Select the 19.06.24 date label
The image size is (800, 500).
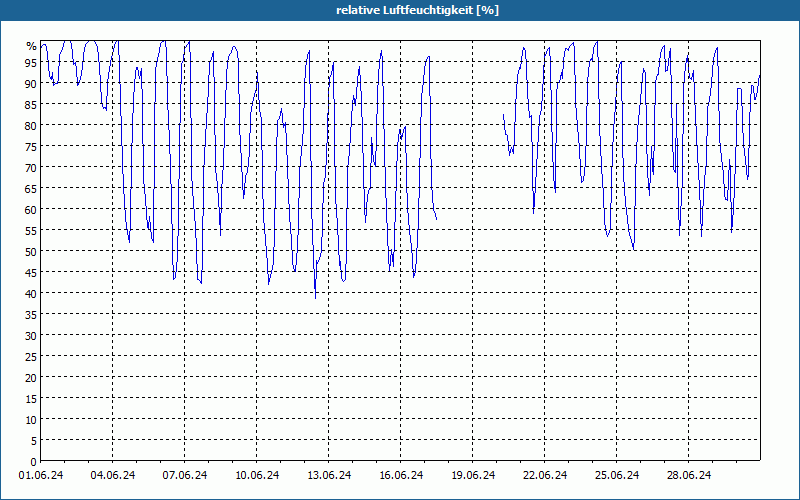click(x=473, y=475)
